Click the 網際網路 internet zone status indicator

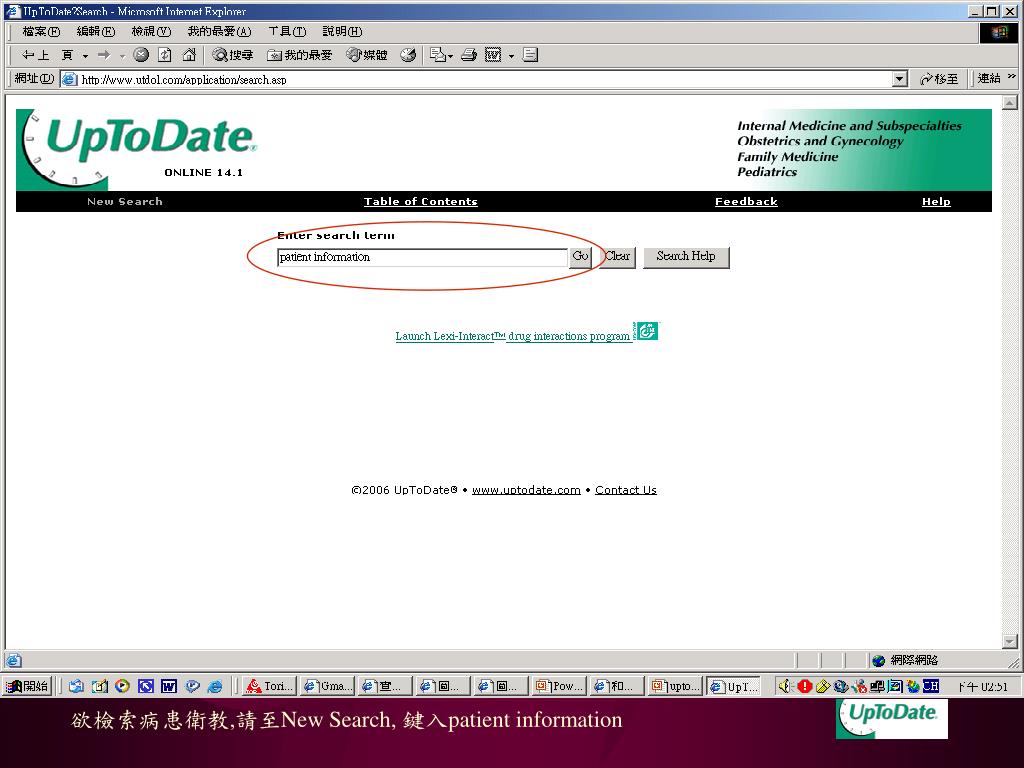pyautogui.click(x=904, y=660)
